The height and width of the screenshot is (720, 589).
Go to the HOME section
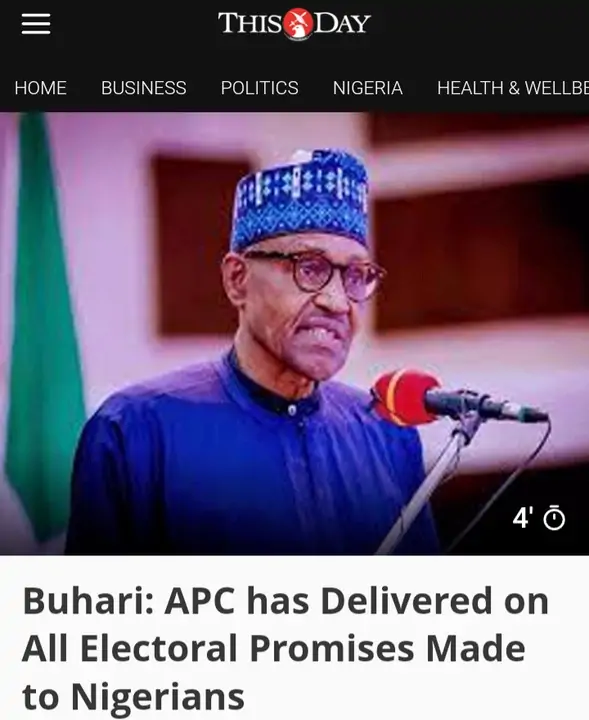[x=40, y=88]
